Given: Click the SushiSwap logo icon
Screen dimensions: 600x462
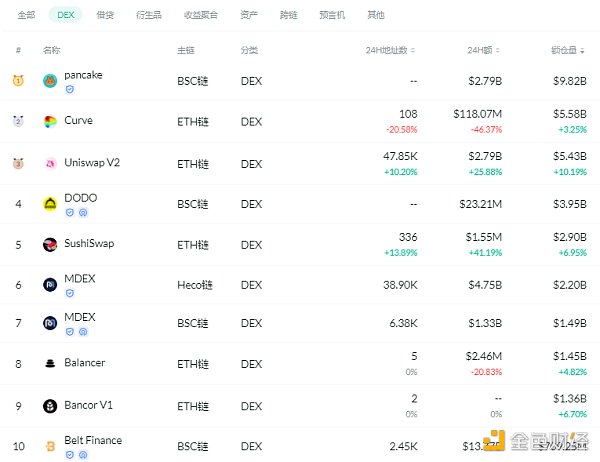Looking at the screenshot, I should pyautogui.click(x=50, y=244).
